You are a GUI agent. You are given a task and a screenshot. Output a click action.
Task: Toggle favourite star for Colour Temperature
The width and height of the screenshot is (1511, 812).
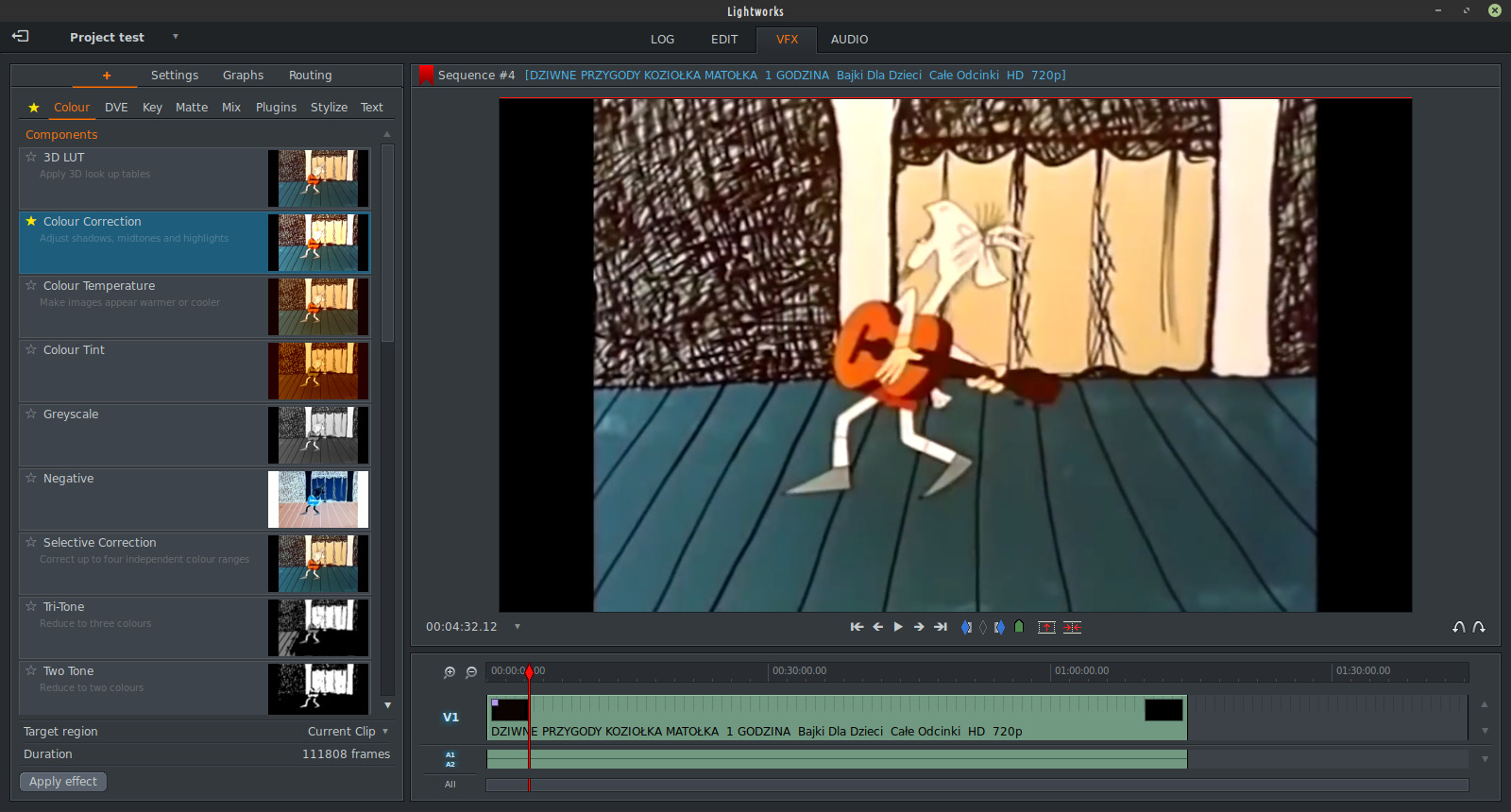(31, 285)
